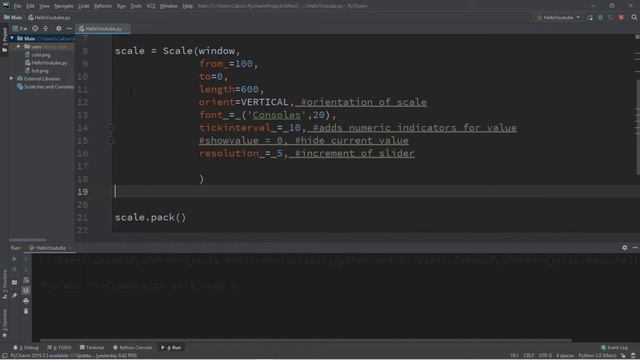The width and height of the screenshot is (640, 360).
Task: Open the VCS menu
Action: (x=151, y=6)
